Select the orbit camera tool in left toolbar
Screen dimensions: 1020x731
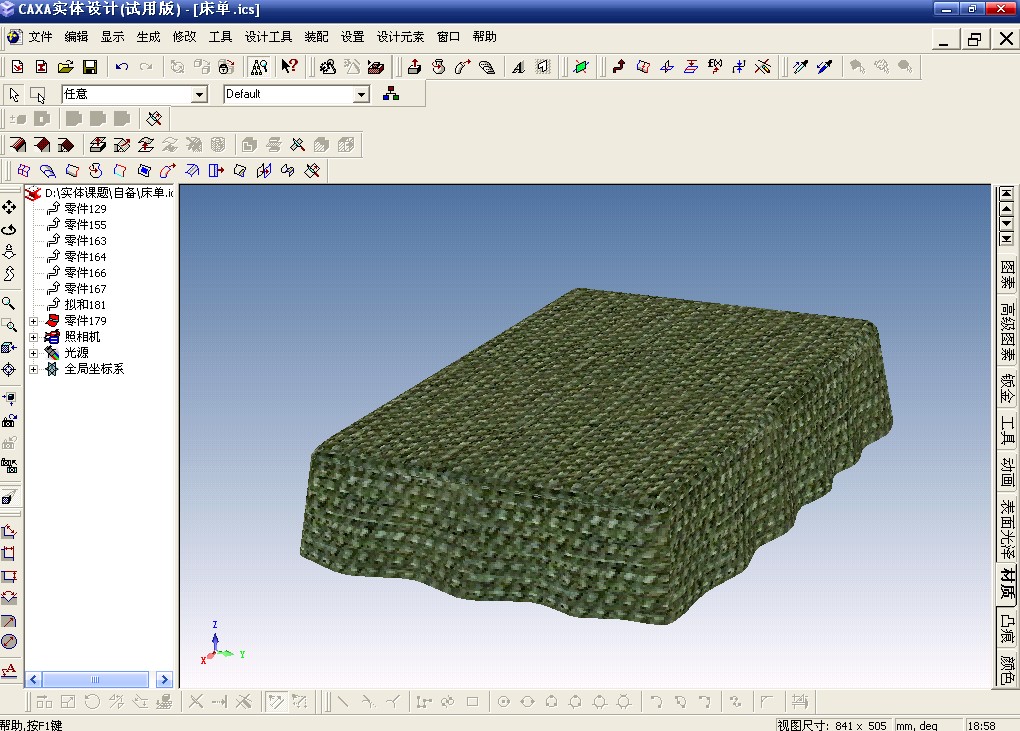[x=9, y=230]
